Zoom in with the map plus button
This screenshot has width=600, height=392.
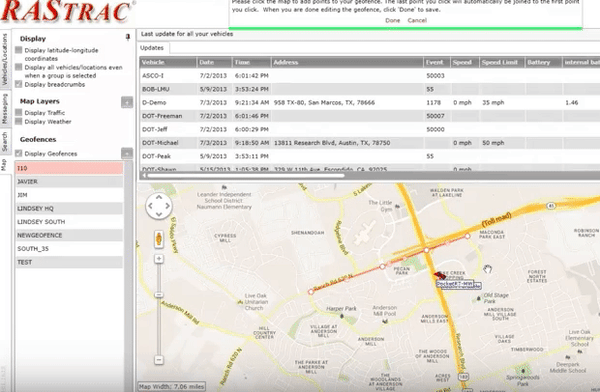159,259
